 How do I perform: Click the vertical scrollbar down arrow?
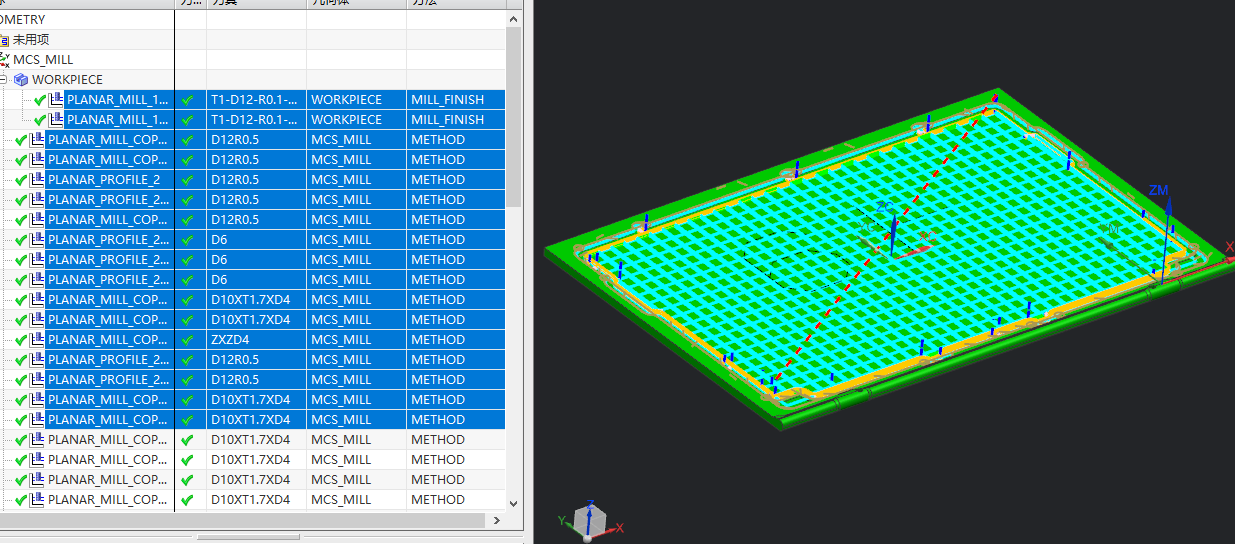(x=514, y=504)
